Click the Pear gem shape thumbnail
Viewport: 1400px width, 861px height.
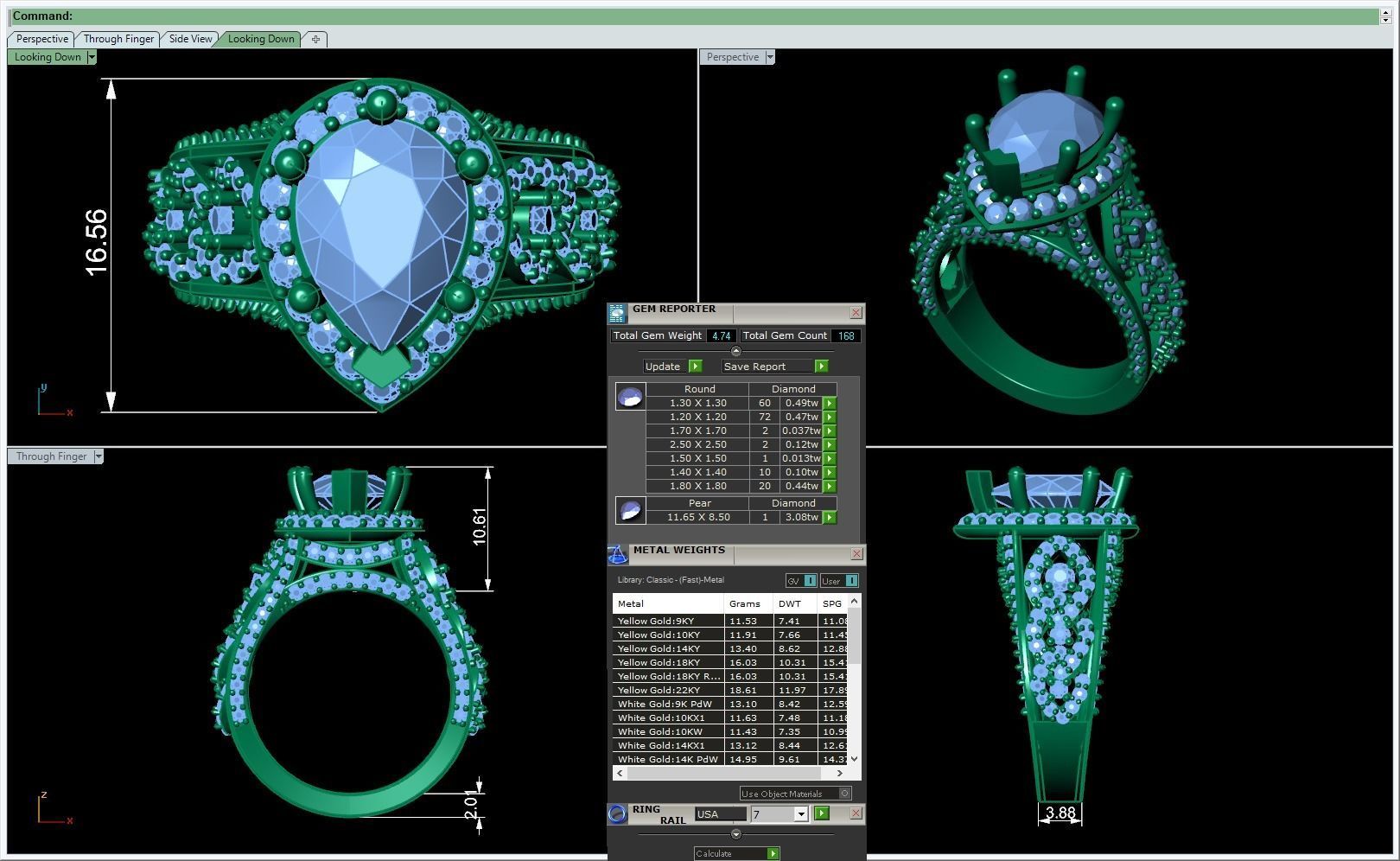coord(631,510)
